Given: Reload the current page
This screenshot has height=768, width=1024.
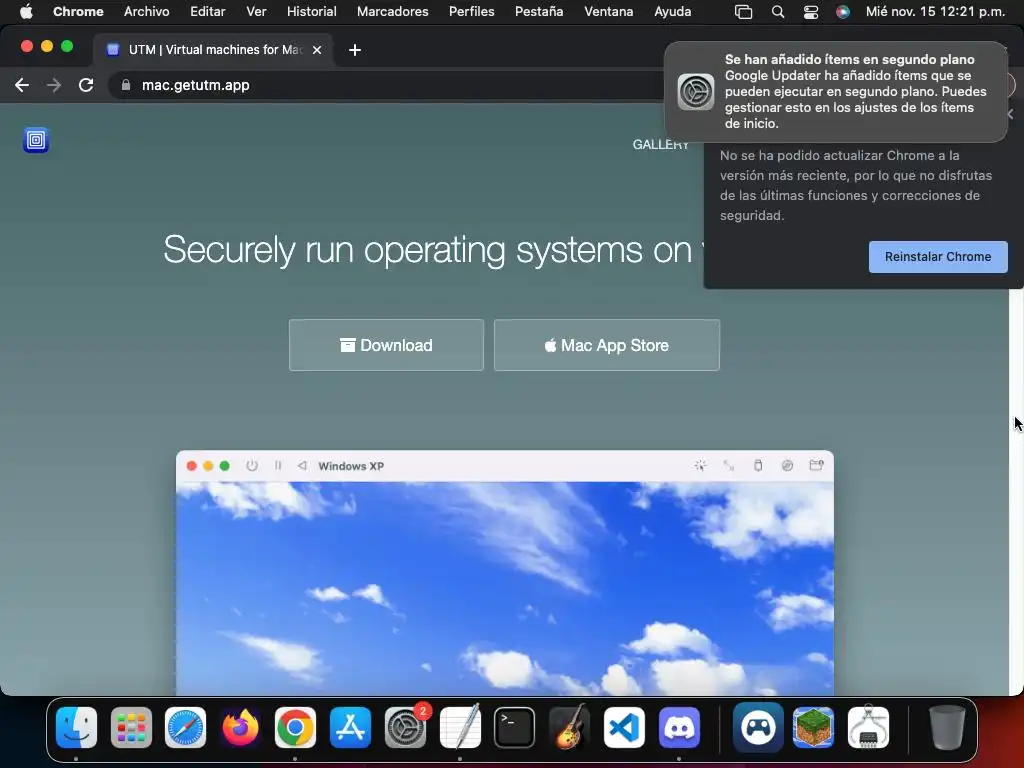Looking at the screenshot, I should click(x=86, y=85).
